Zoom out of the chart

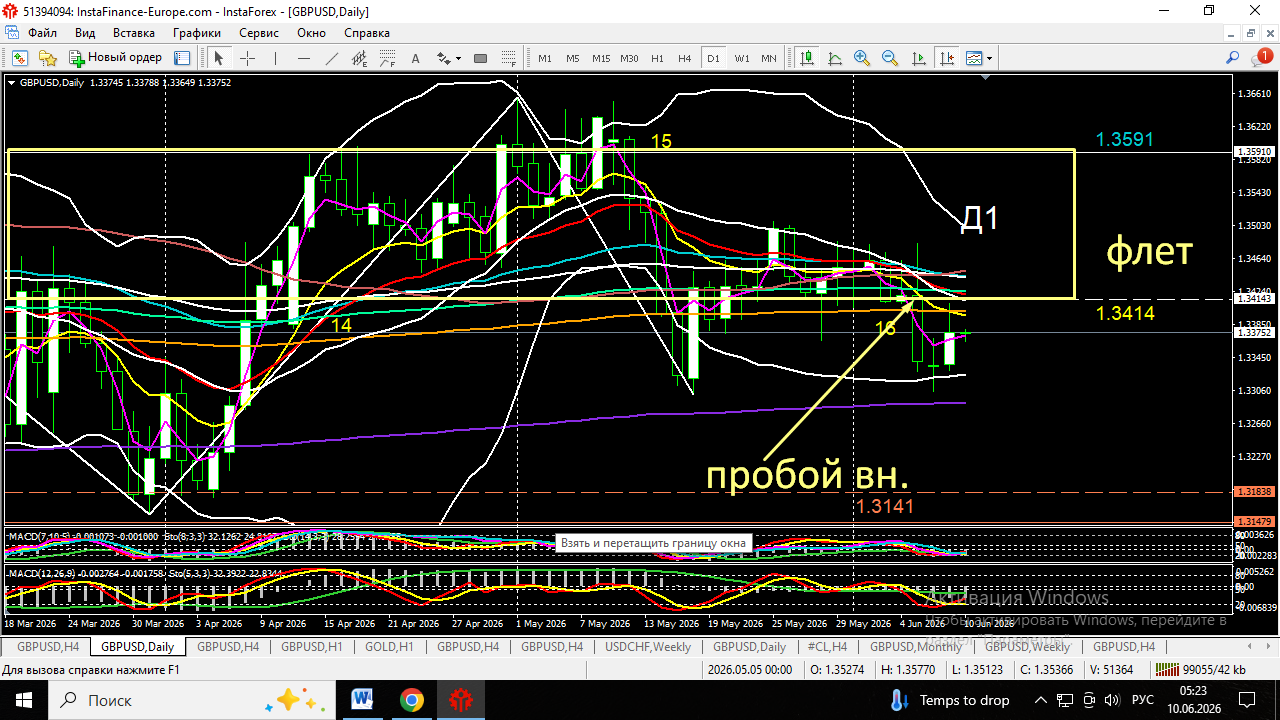(890, 58)
